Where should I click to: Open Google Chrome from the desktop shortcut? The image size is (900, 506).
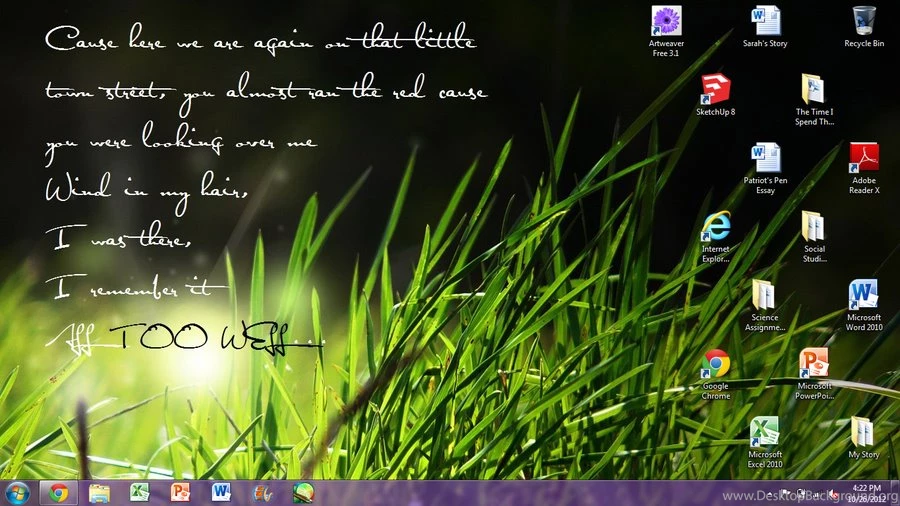tap(715, 363)
